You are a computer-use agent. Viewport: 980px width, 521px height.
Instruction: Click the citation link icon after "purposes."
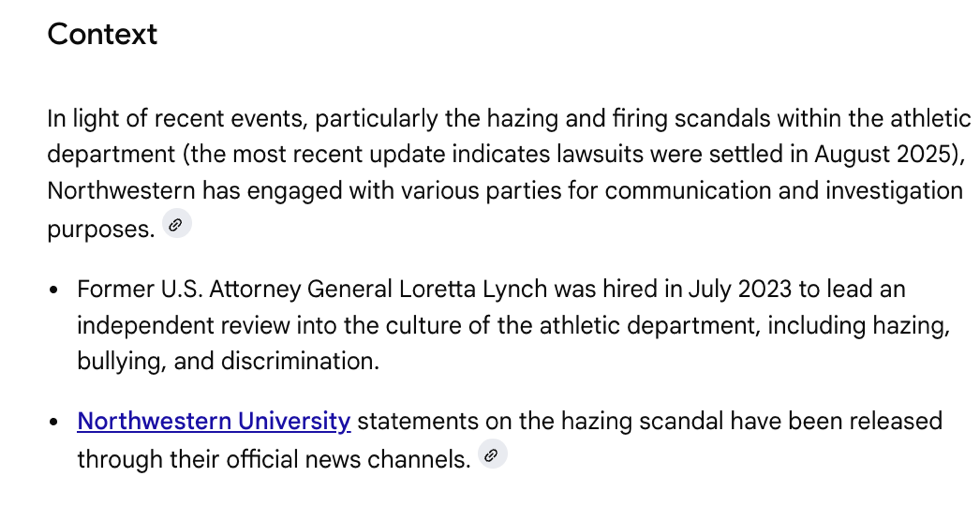click(x=176, y=226)
